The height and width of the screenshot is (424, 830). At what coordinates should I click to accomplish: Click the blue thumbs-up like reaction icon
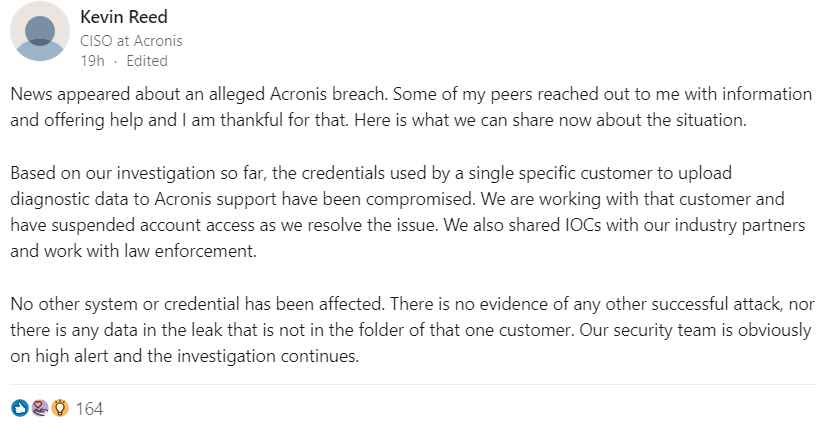point(20,408)
